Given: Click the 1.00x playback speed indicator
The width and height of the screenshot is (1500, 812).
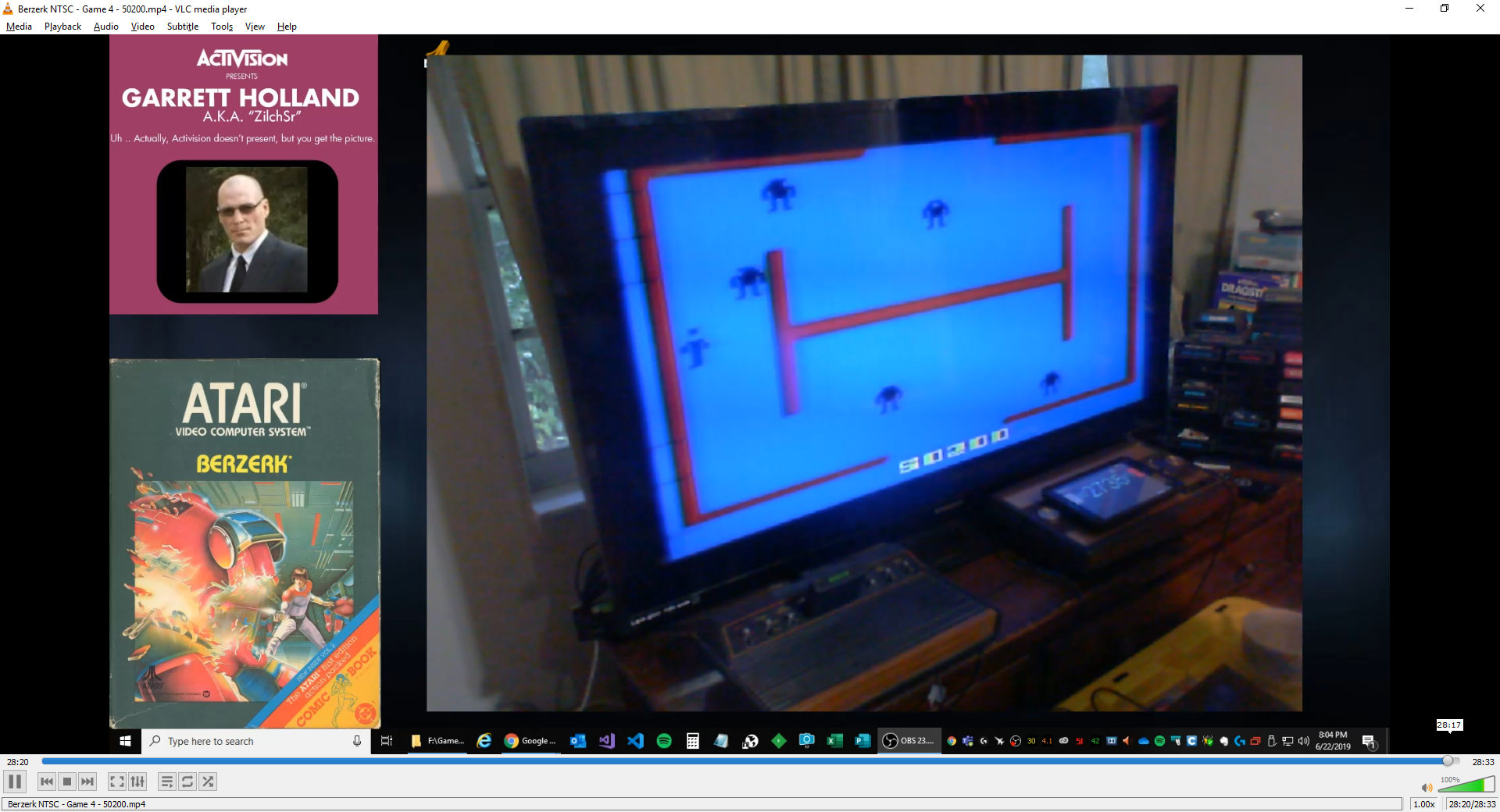Looking at the screenshot, I should 1423,804.
